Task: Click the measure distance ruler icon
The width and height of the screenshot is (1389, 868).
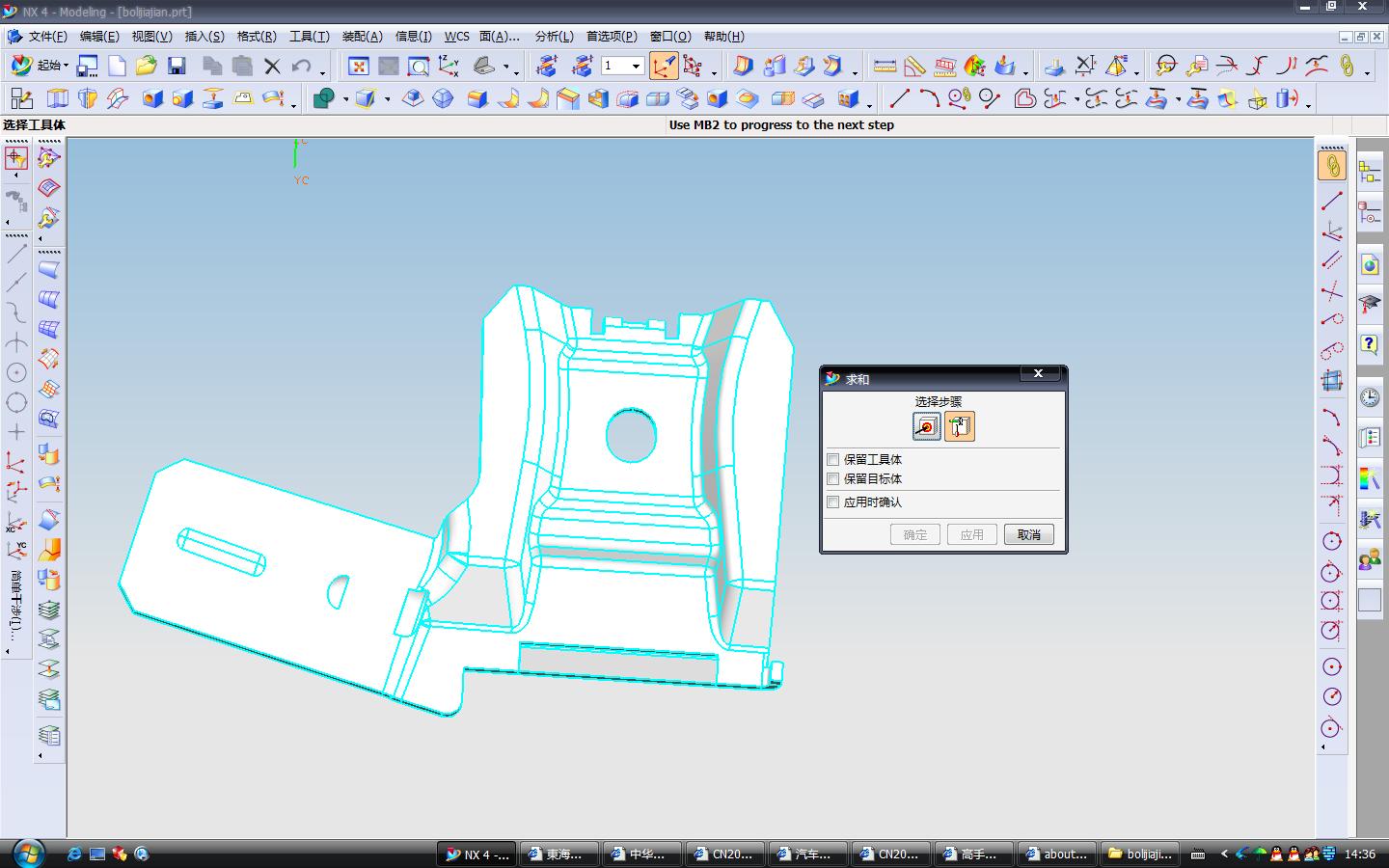Action: (885, 66)
